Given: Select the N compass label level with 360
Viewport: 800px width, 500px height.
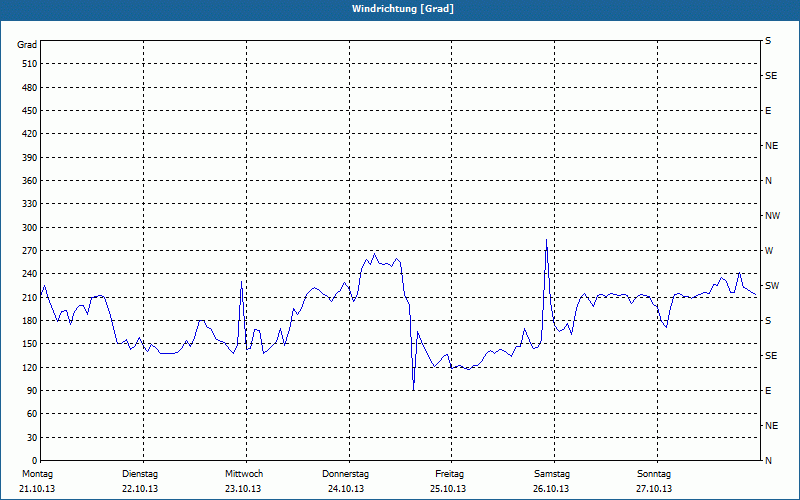Looking at the screenshot, I should click(768, 181).
